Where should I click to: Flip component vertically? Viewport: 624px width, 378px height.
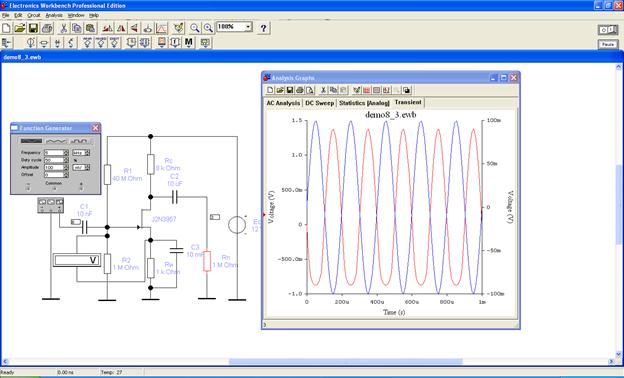tap(135, 28)
